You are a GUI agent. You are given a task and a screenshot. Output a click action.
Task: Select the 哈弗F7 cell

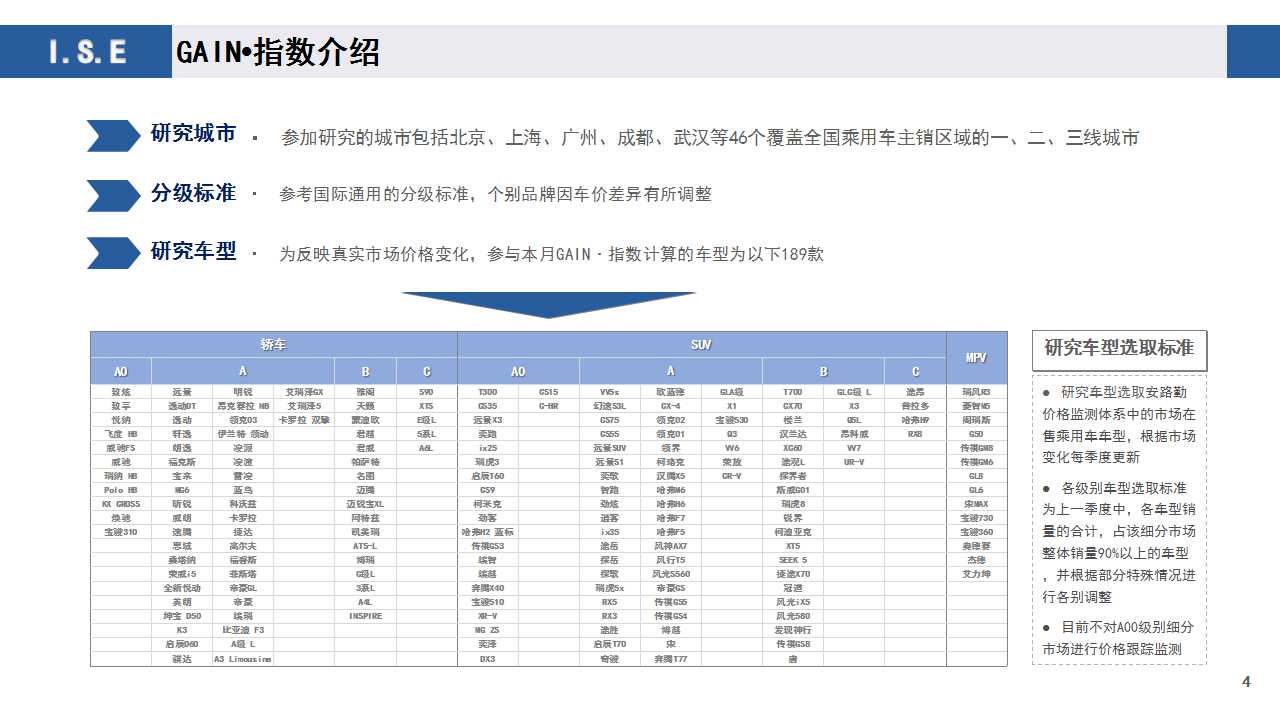(x=671, y=518)
